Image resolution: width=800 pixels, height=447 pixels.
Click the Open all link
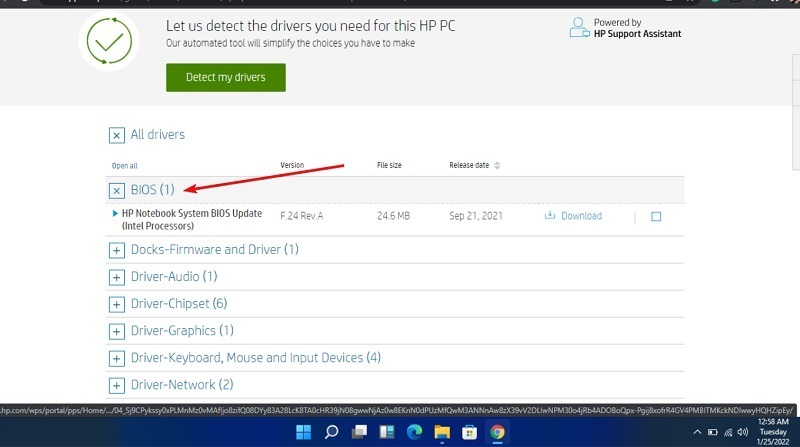(124, 166)
